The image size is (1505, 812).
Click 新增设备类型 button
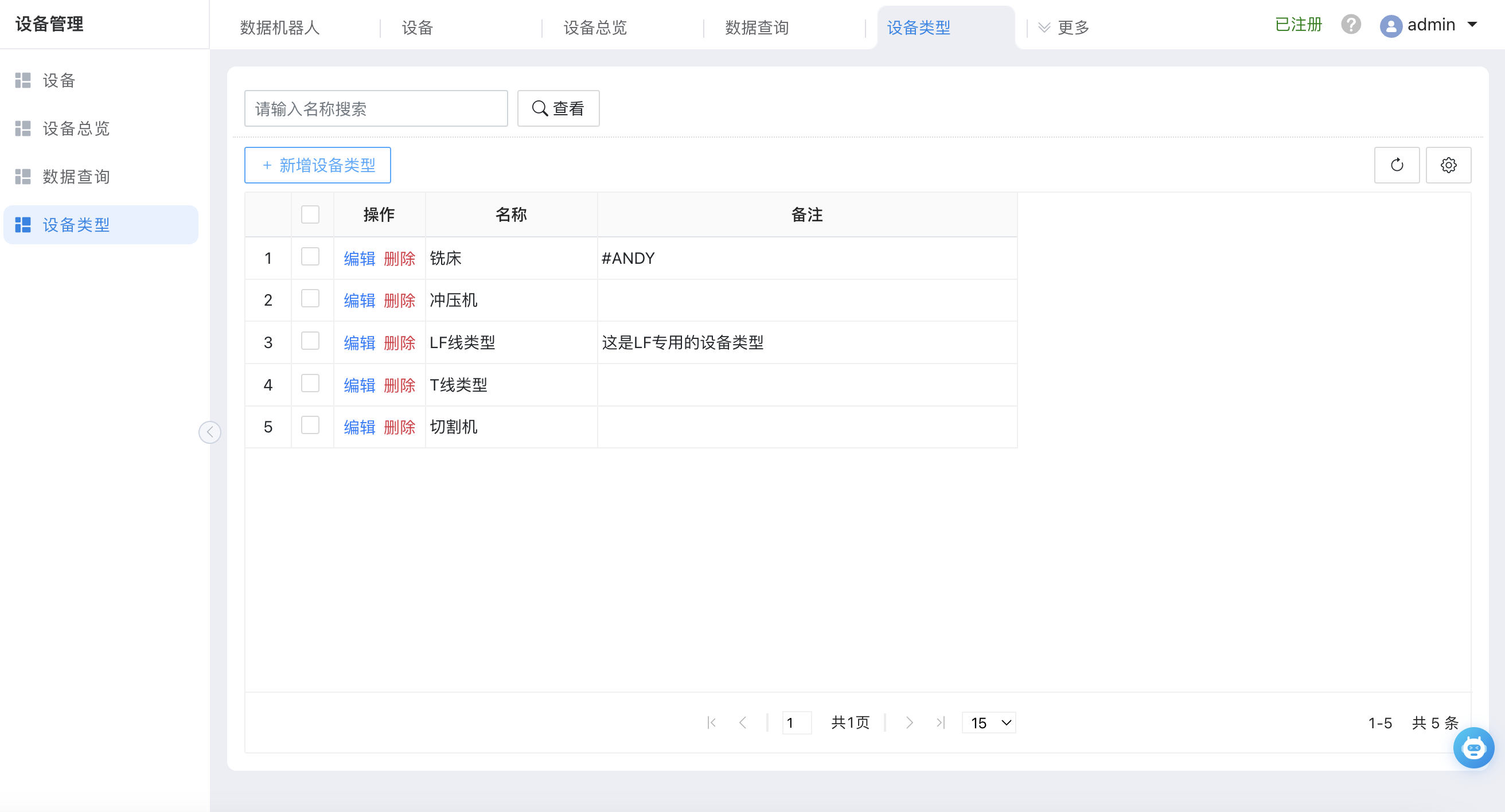point(317,165)
